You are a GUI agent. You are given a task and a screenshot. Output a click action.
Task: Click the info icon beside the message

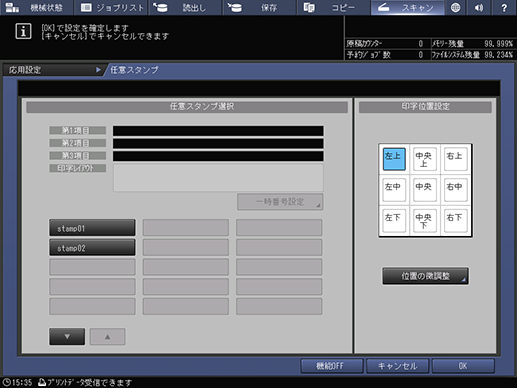pyautogui.click(x=23, y=32)
